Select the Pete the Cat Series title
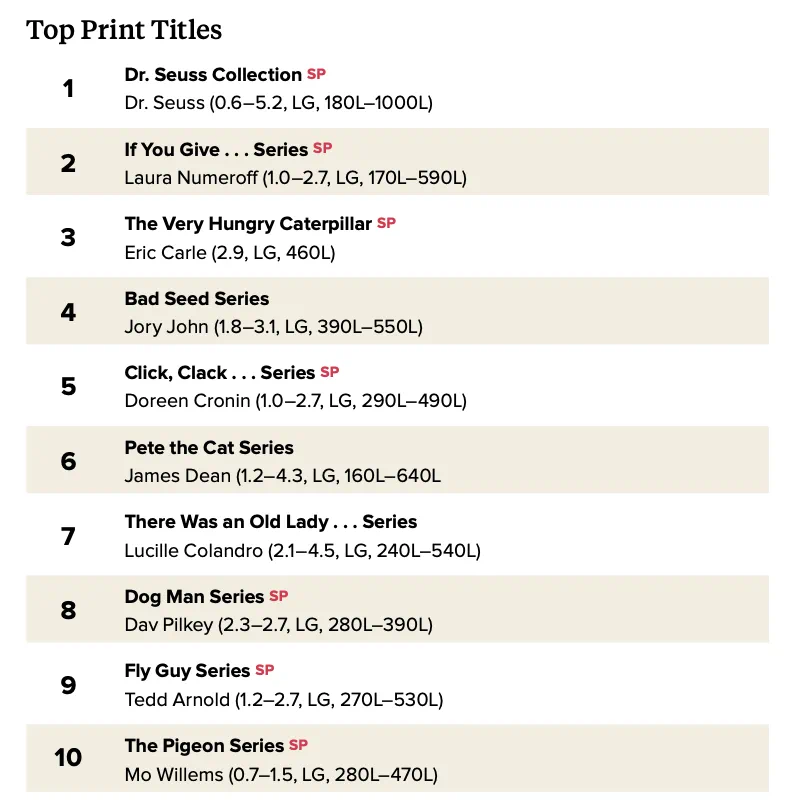 209,448
